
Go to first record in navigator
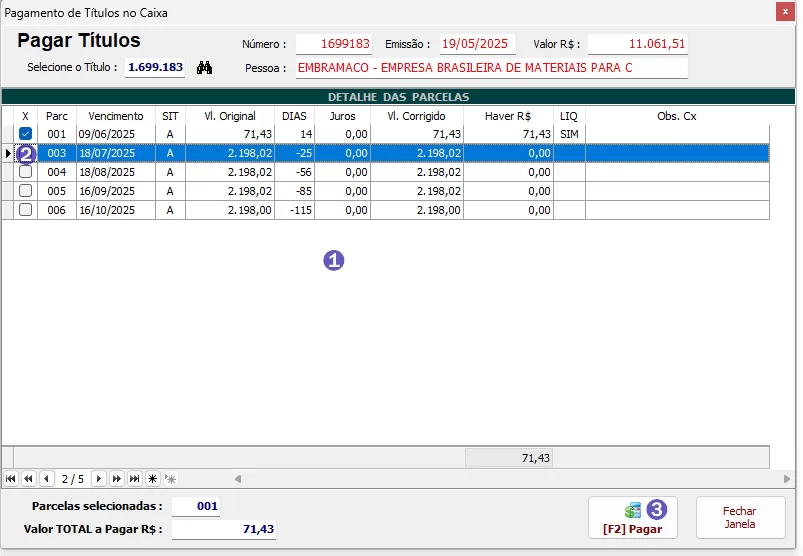11,479
